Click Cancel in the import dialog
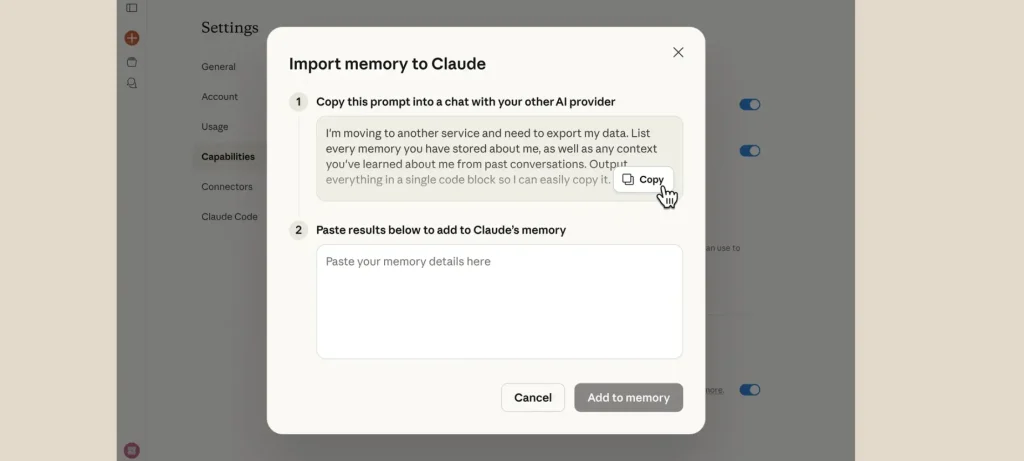This screenshot has width=1024, height=461. click(x=532, y=398)
